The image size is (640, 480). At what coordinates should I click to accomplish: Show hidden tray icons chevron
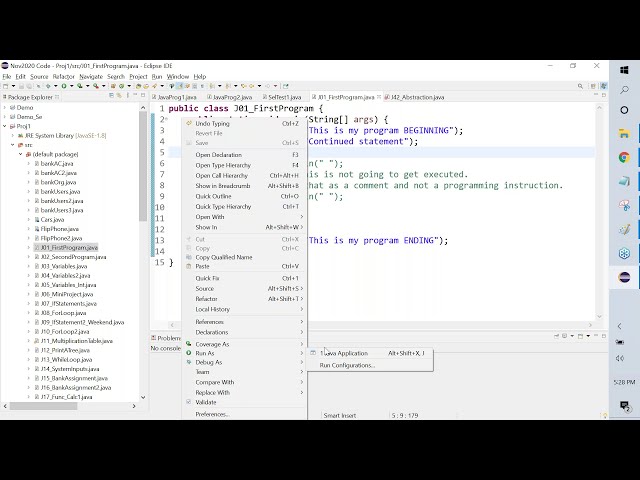point(620,326)
